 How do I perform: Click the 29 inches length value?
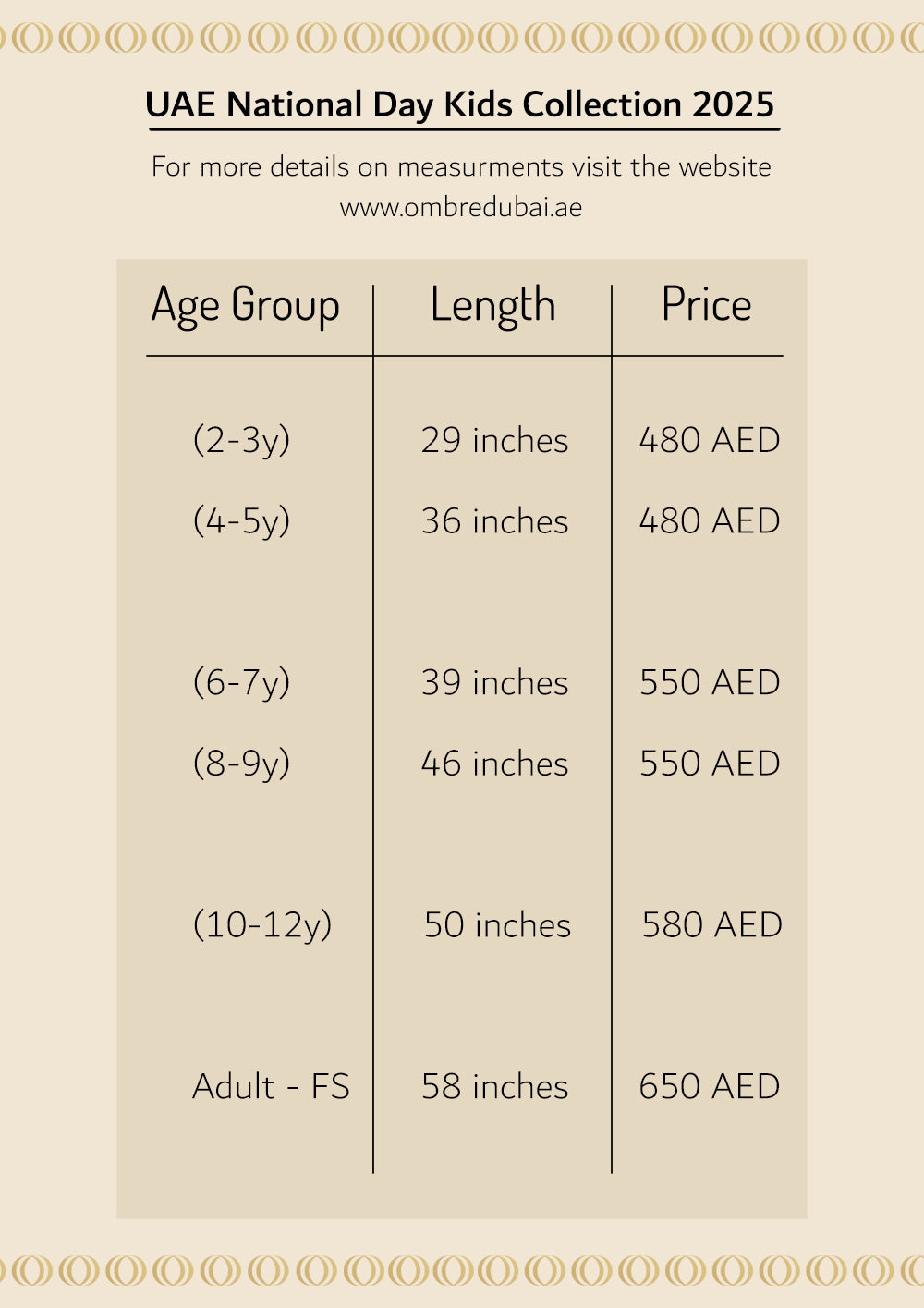point(494,440)
